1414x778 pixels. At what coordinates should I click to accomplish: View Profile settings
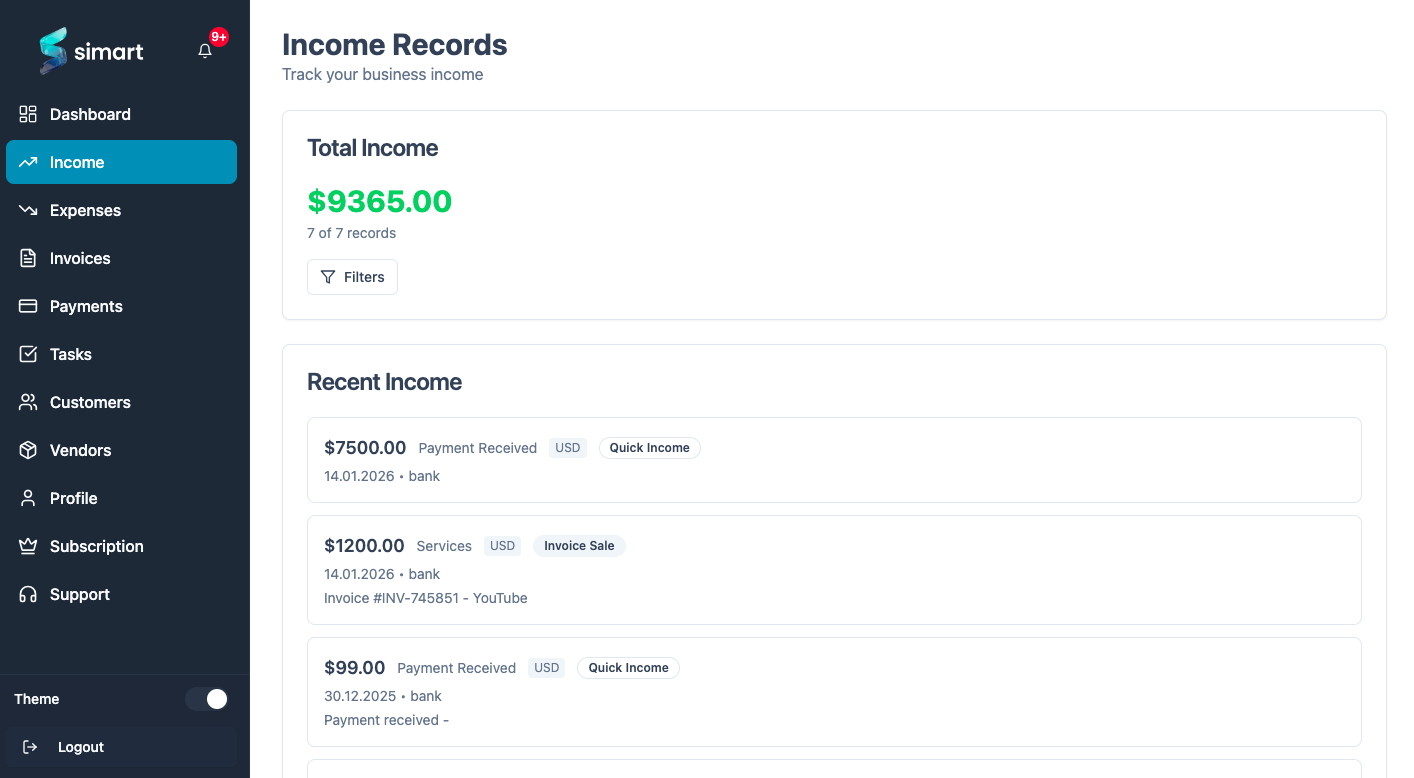tap(121, 498)
